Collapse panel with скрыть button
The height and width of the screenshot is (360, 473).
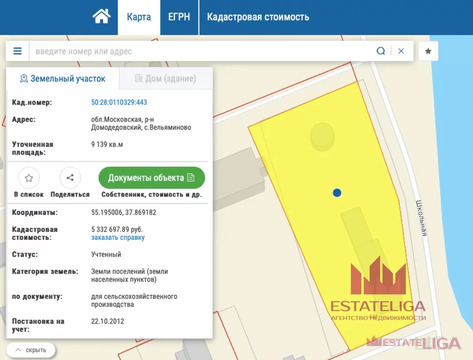31,350
